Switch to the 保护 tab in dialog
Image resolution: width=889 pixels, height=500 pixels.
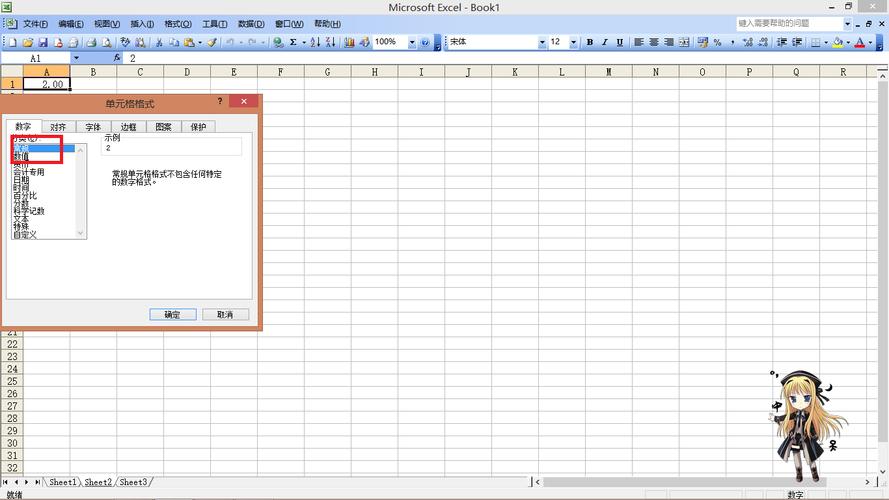(x=198, y=127)
